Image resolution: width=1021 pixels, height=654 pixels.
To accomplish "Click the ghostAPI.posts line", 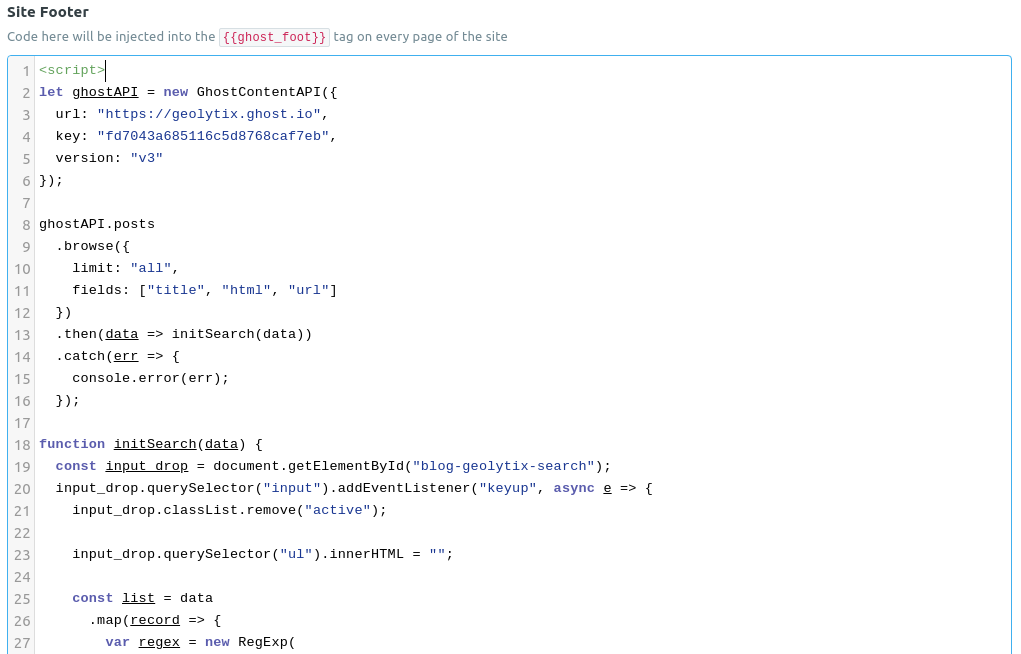I will (x=97, y=224).
